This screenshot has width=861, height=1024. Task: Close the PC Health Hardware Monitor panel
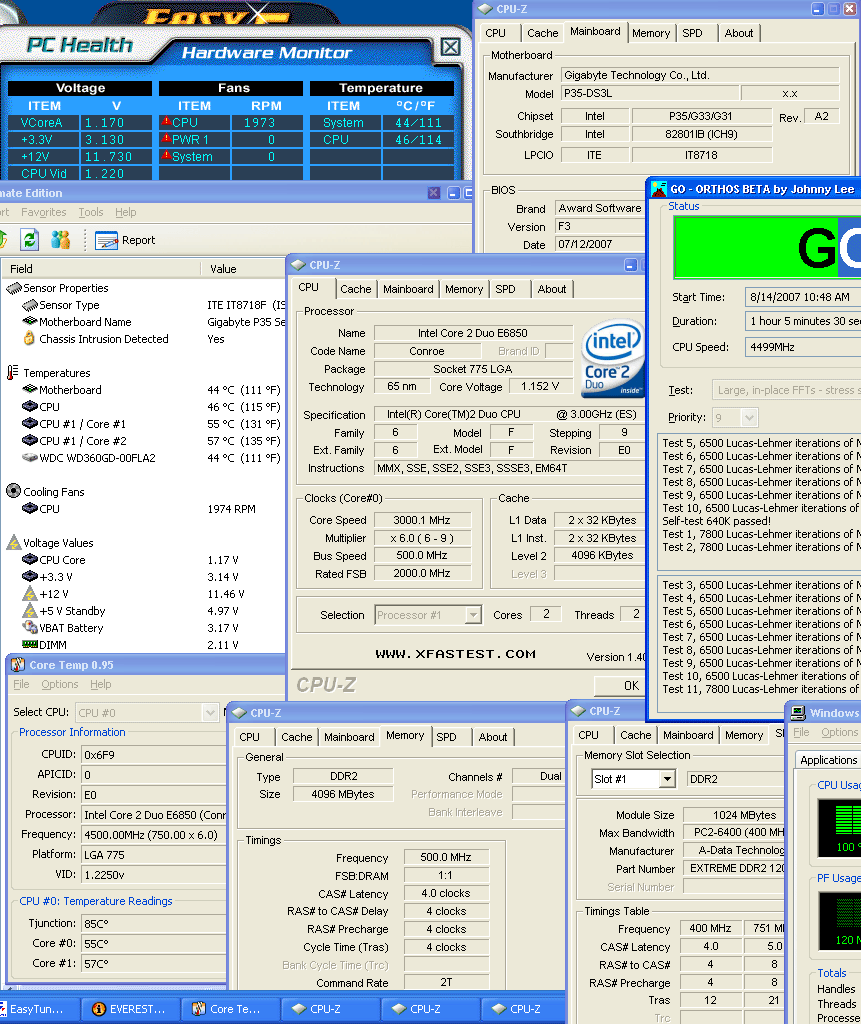pos(450,47)
